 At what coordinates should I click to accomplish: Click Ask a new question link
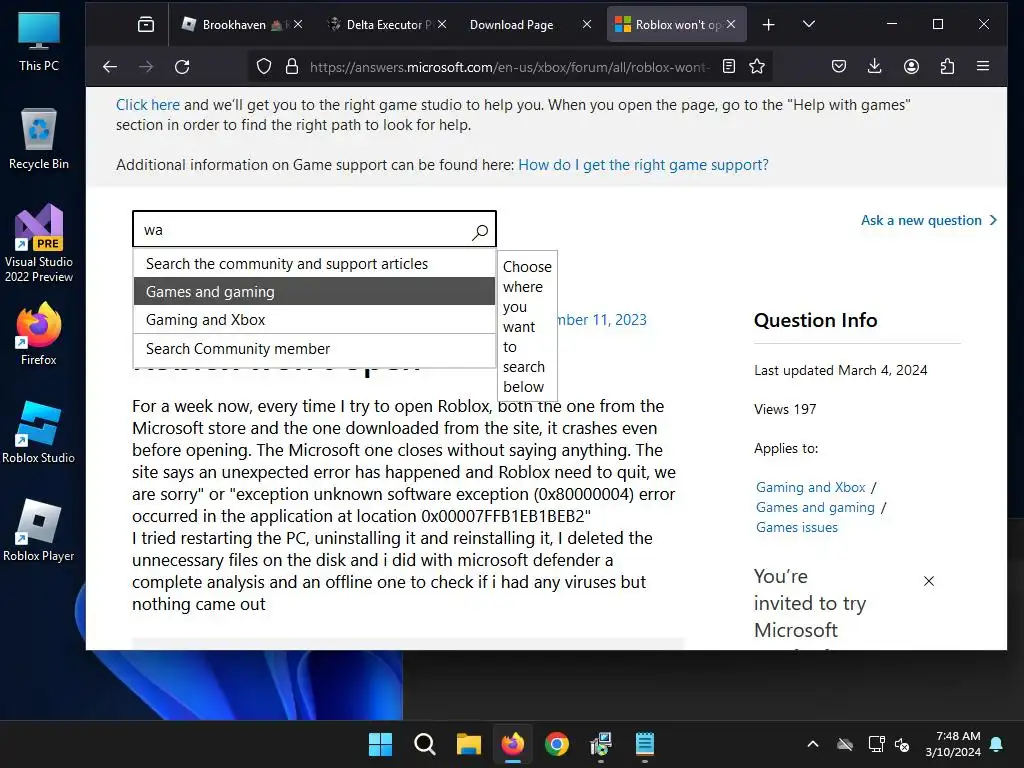pyautogui.click(x=929, y=220)
